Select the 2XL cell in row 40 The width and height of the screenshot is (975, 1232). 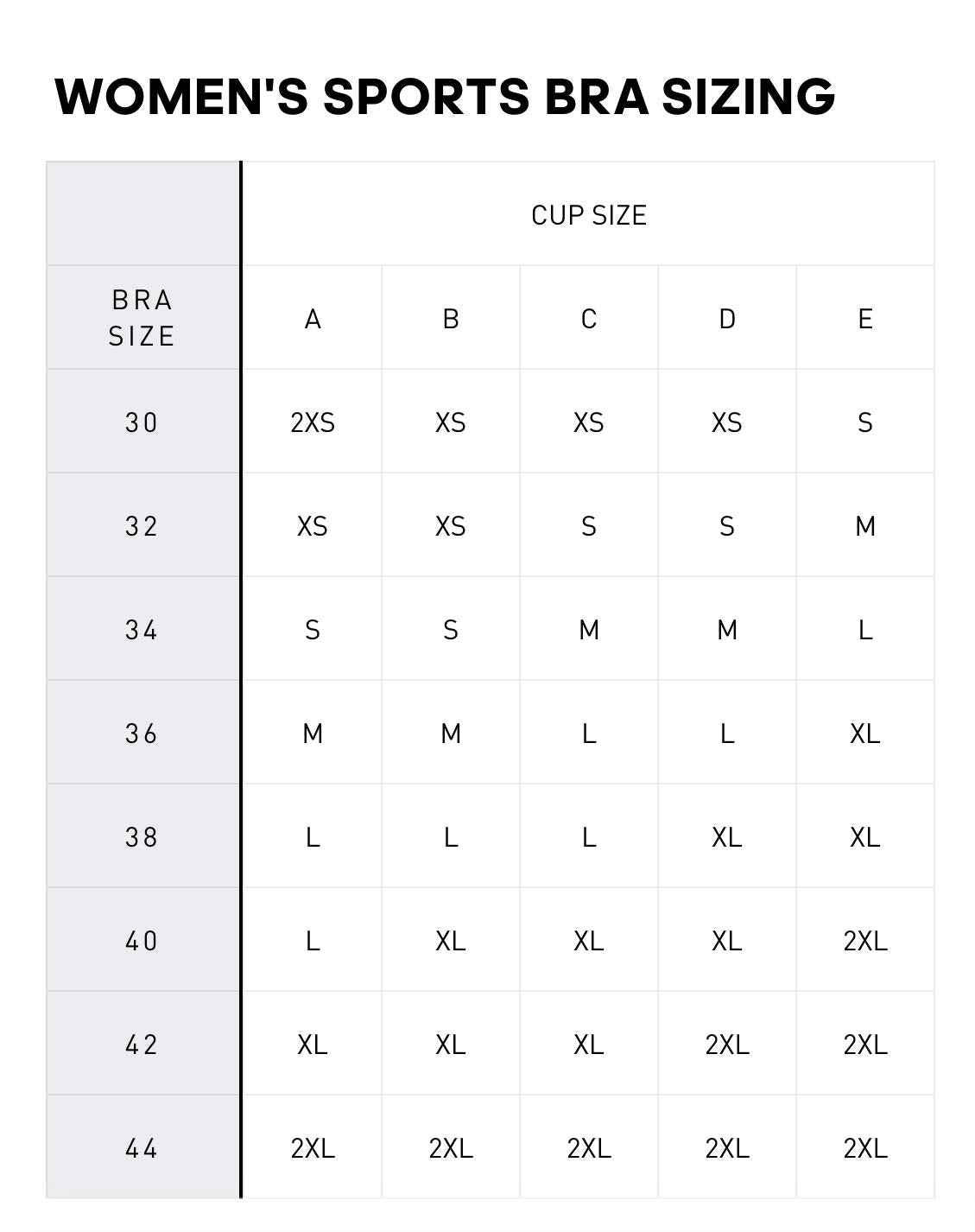865,941
